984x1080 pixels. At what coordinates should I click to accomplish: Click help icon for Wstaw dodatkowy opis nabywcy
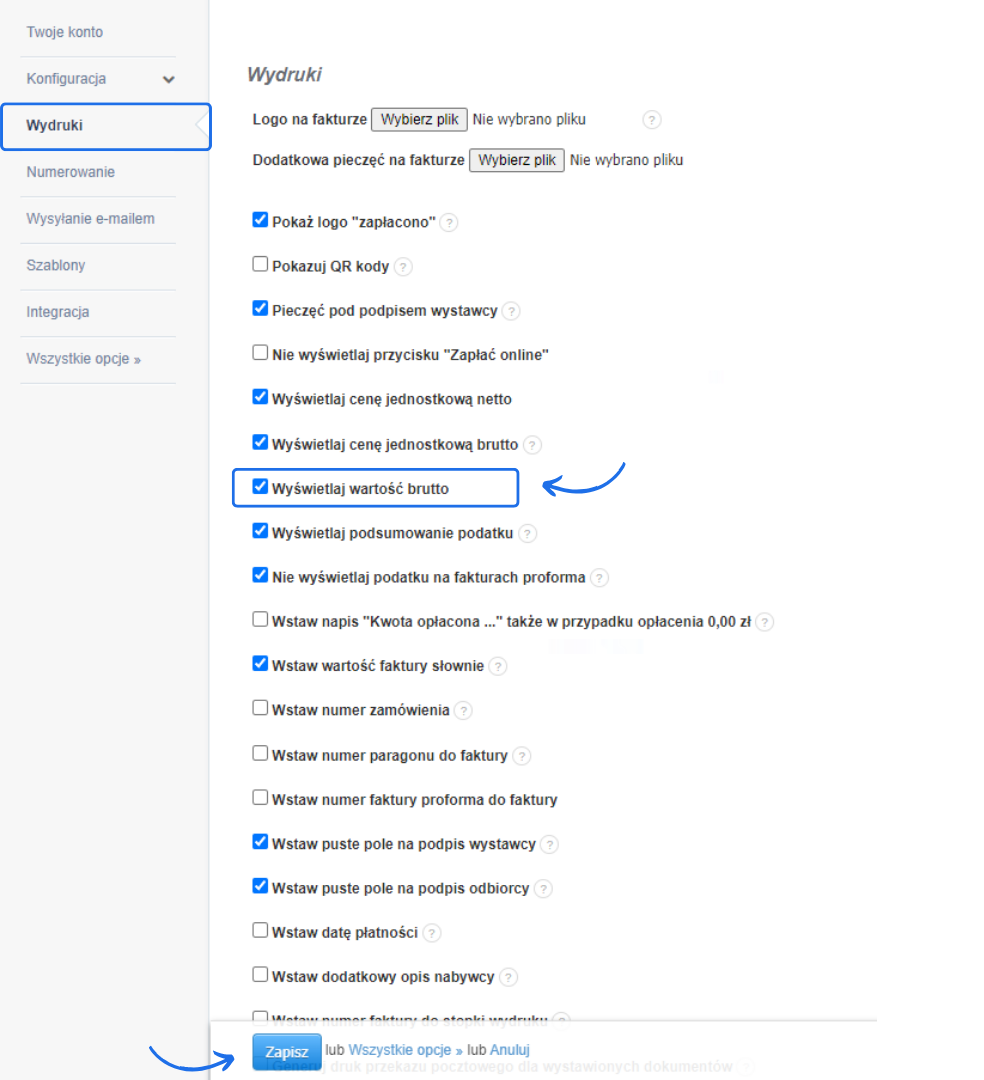507,977
